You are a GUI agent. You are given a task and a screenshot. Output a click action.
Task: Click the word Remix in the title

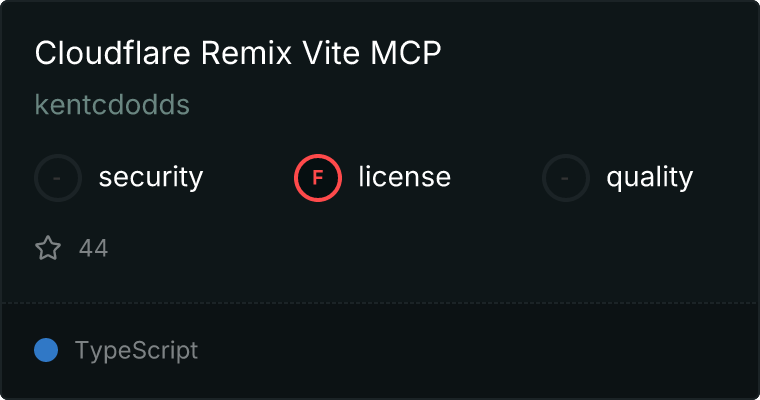coord(246,52)
